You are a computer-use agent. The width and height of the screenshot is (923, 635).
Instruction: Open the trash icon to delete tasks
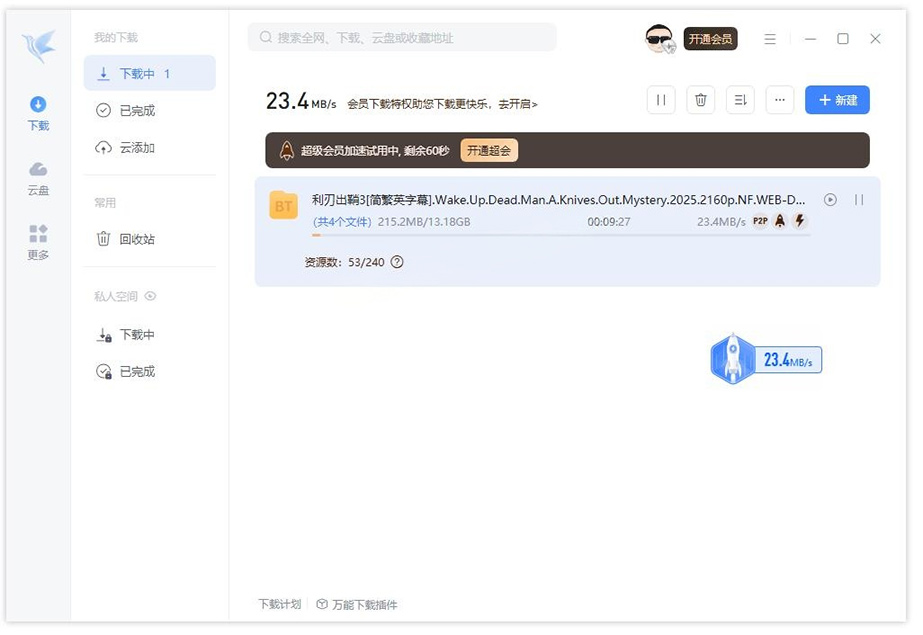[701, 99]
